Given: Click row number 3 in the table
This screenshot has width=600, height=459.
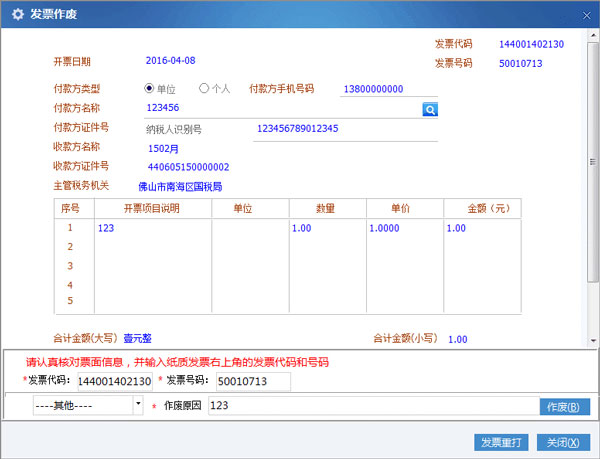Looking at the screenshot, I should (70, 266).
